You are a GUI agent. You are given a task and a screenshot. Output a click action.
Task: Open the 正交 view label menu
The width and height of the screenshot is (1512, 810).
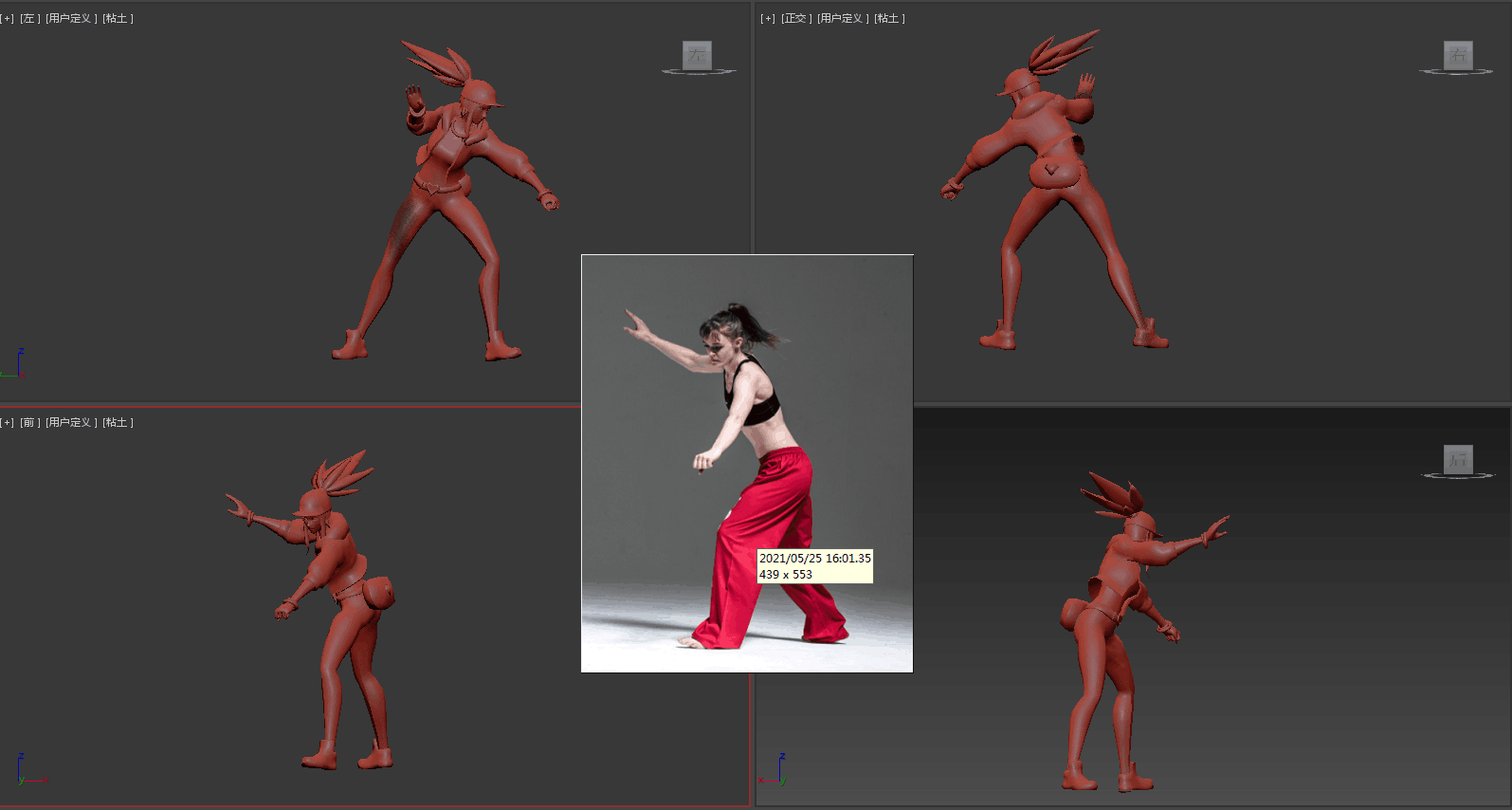click(795, 19)
